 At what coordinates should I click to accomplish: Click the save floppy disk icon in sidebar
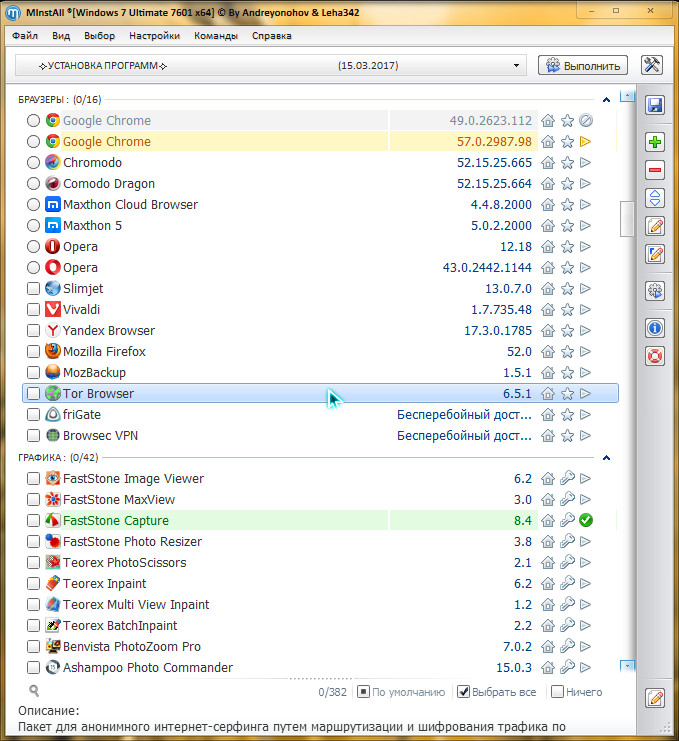point(655,105)
